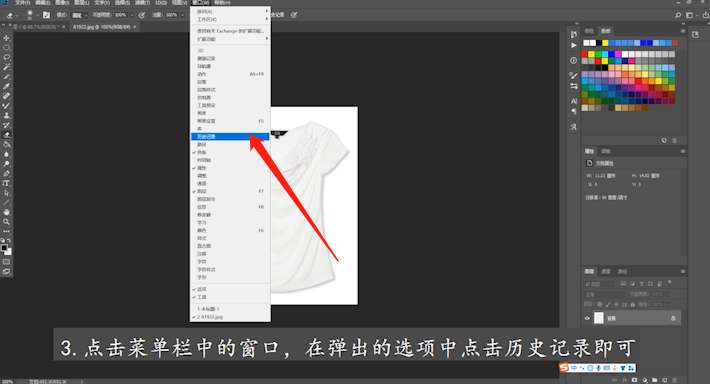Select the Brush tool
This screenshot has width=710, height=384.
point(6,106)
